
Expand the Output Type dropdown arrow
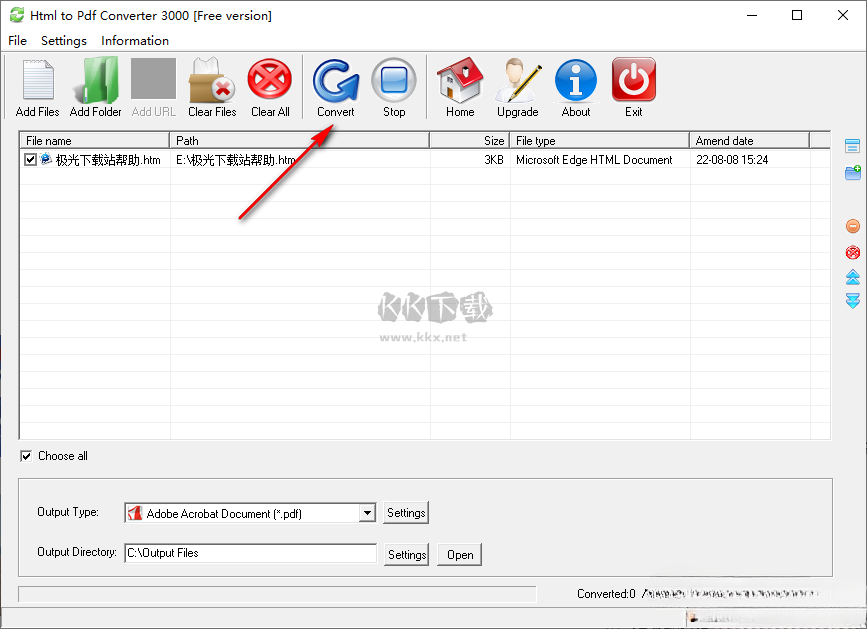367,513
